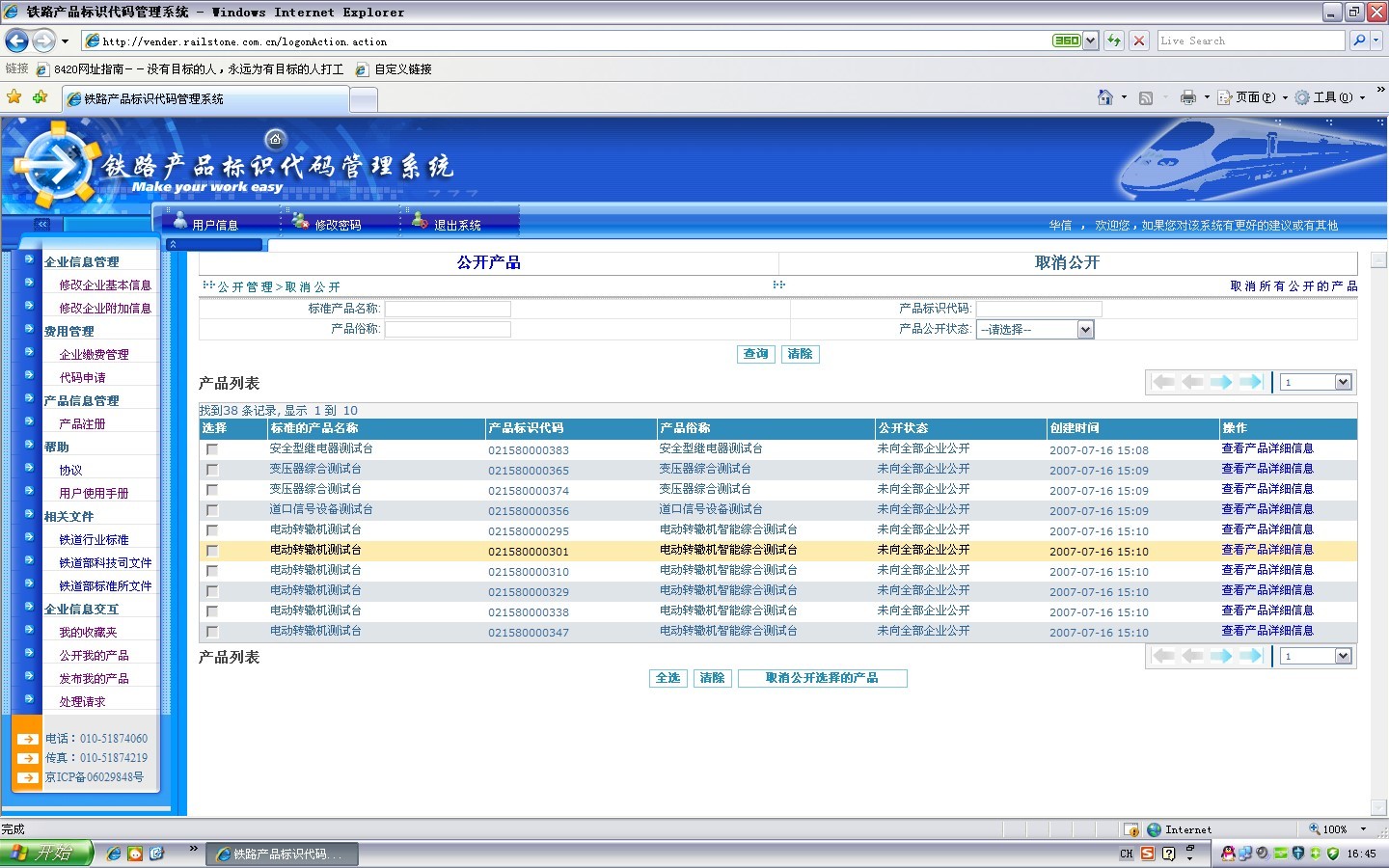
Task: Check the box for product 021580000365
Action: pos(212,470)
